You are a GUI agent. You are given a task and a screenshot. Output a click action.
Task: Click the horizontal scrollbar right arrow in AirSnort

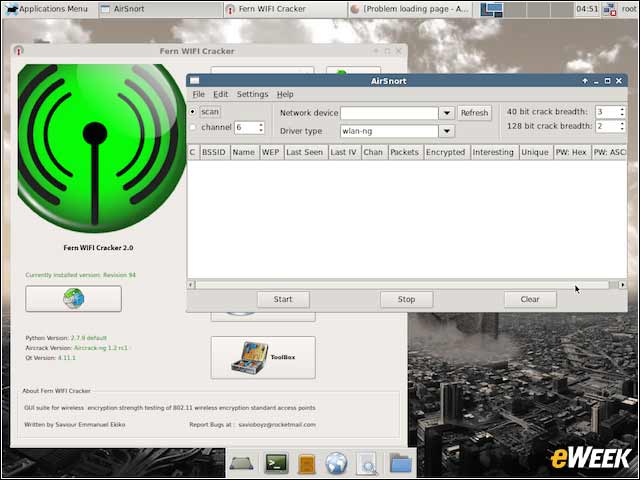click(623, 284)
